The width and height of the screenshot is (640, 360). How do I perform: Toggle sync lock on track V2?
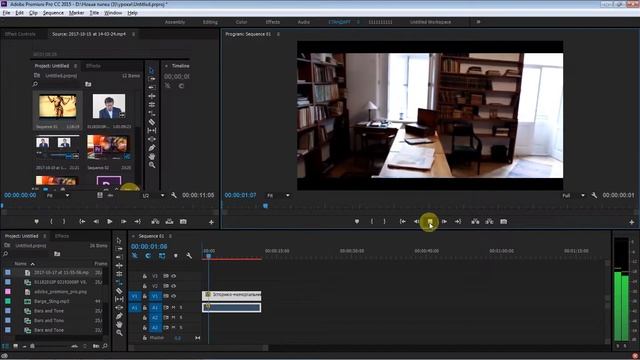[166, 286]
